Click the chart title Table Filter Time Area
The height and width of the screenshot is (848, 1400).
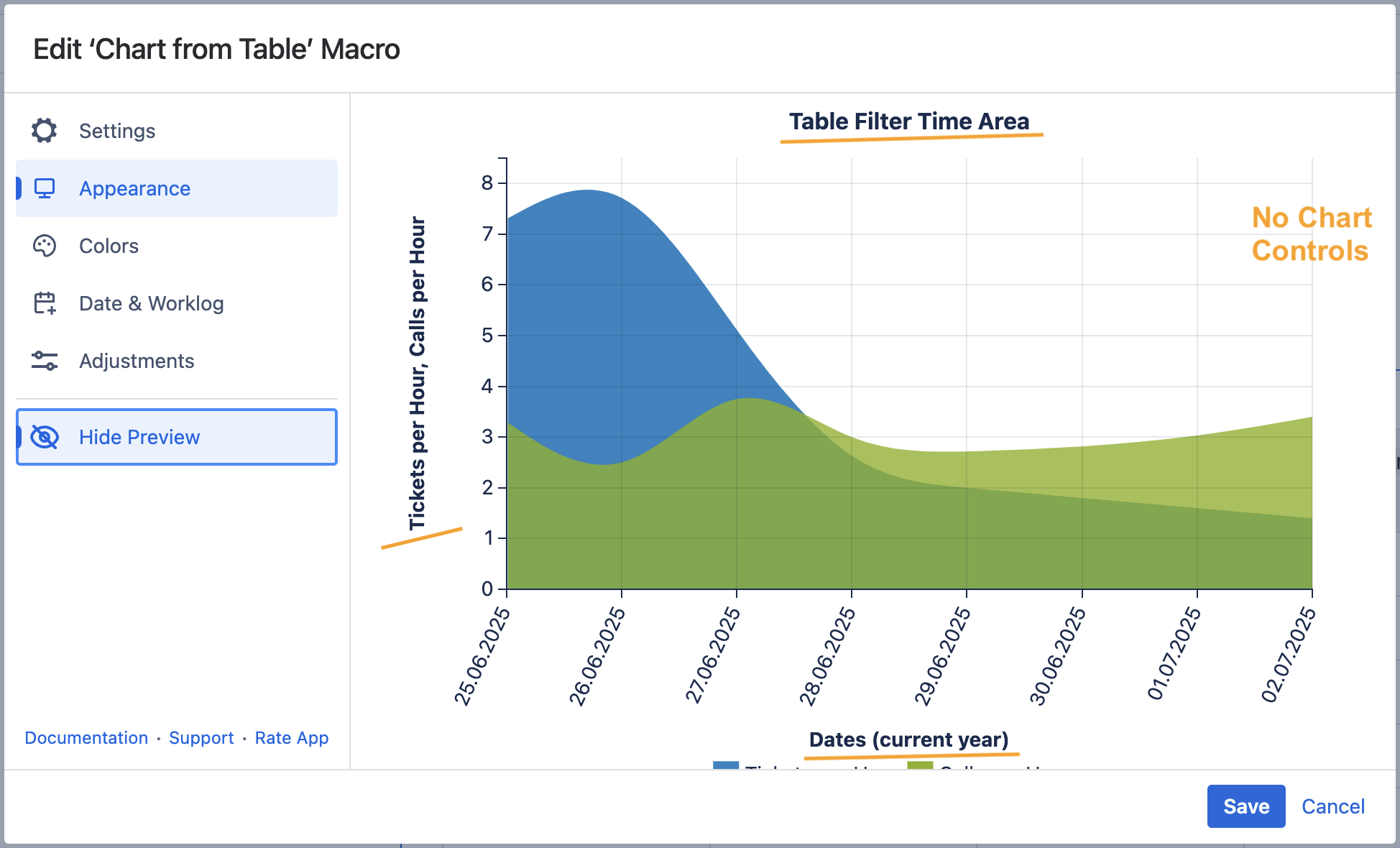[909, 121]
